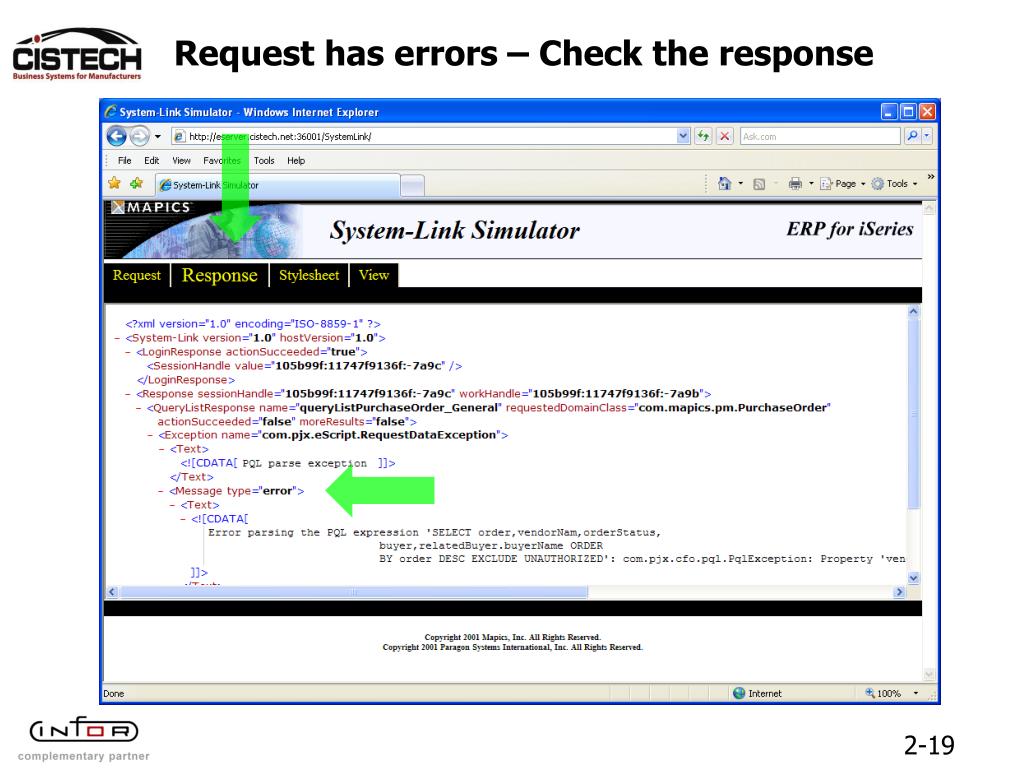This screenshot has width=1024, height=768.
Task: Open the Help menu
Action: coord(296,161)
